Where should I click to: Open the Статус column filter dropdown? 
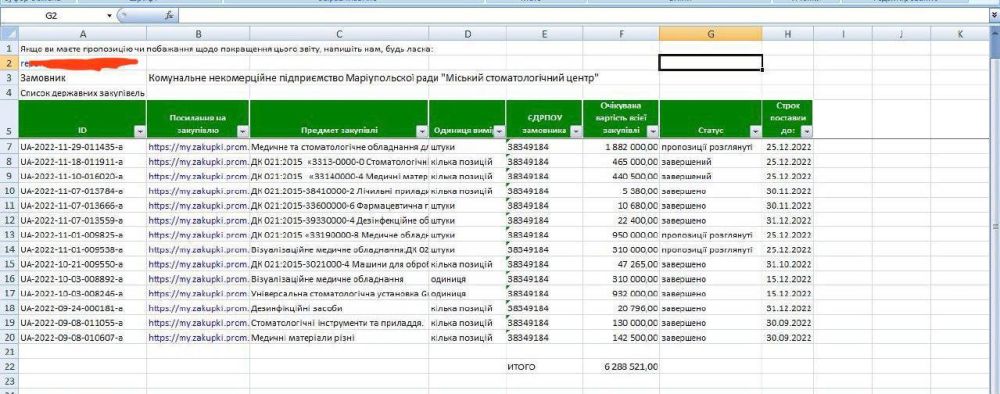(x=756, y=131)
